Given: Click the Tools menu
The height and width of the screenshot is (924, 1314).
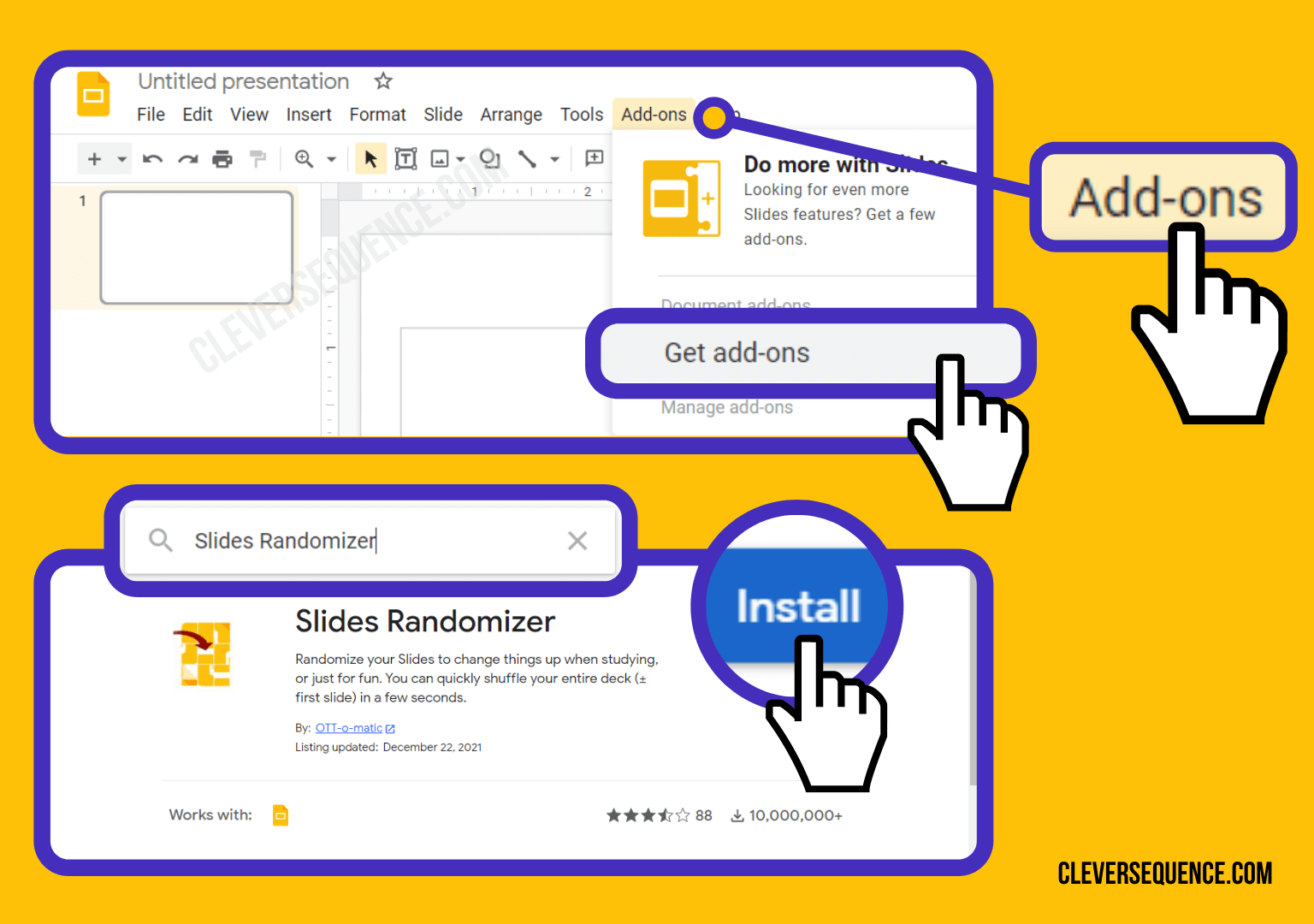Looking at the screenshot, I should click(x=581, y=114).
